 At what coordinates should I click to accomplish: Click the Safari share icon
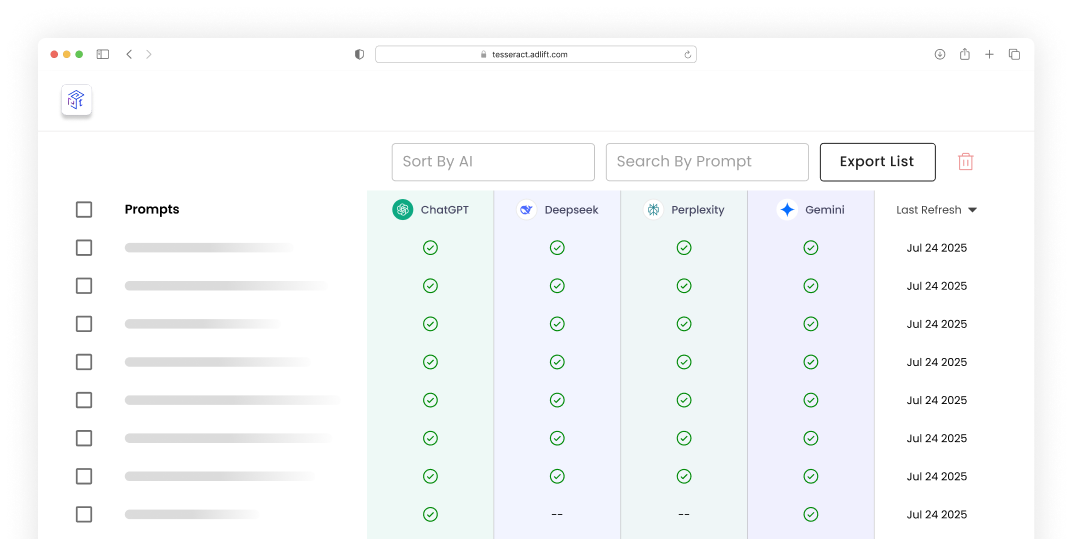pos(965,54)
